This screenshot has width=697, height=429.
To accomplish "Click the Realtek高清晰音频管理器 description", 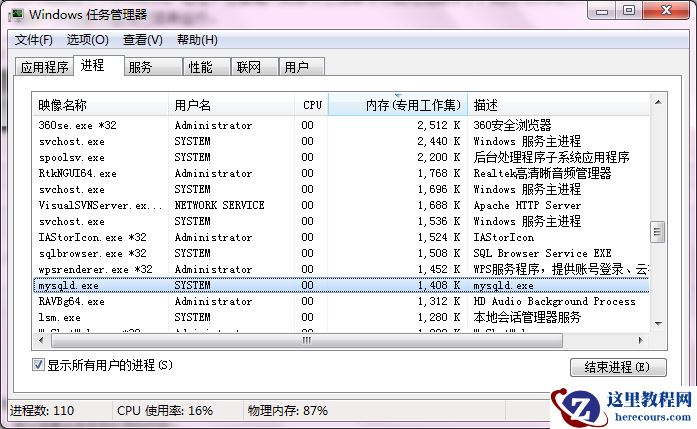I will coord(542,173).
